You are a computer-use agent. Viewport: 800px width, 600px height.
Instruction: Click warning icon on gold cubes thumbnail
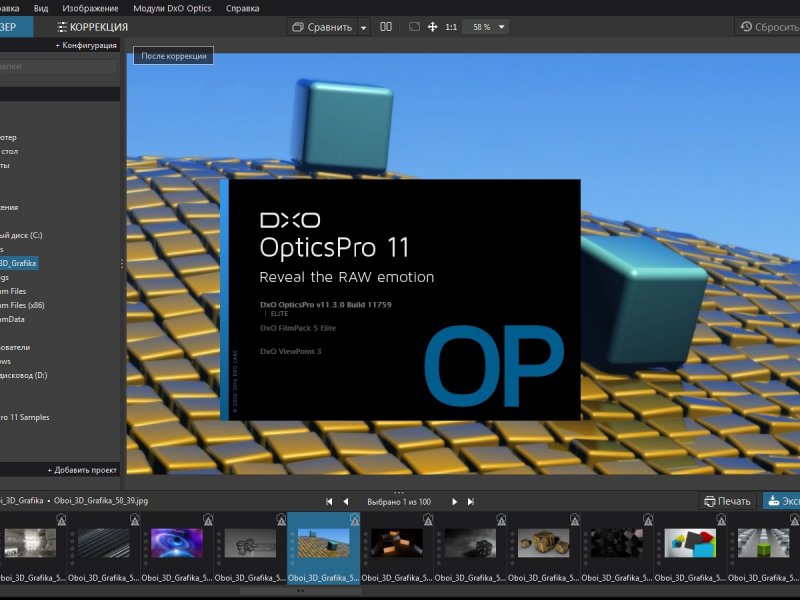pyautogui.click(x=574, y=519)
